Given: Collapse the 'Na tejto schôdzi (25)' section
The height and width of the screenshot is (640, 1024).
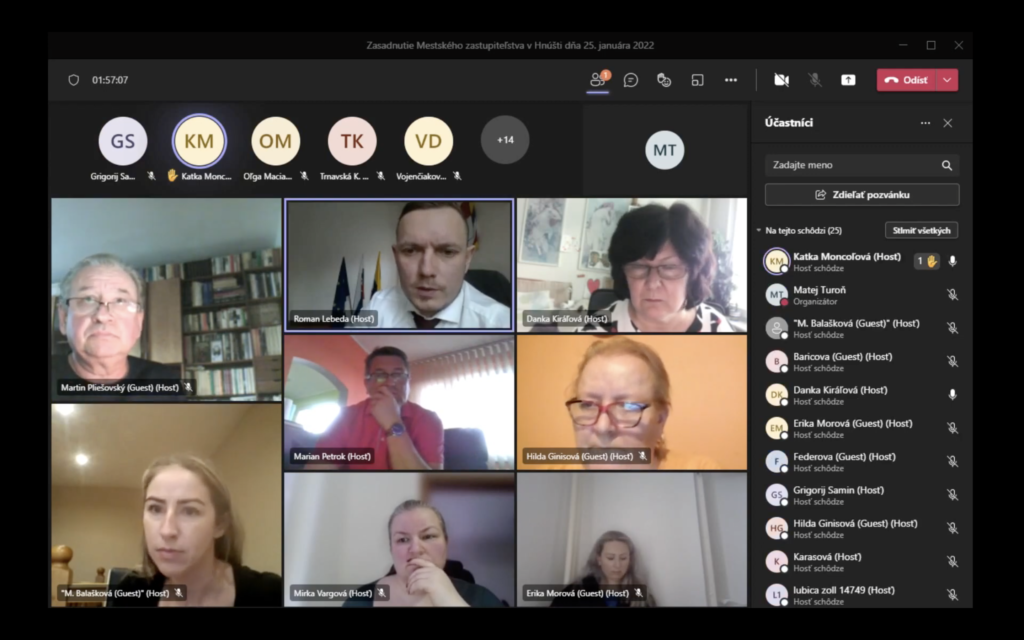Looking at the screenshot, I should [x=759, y=230].
